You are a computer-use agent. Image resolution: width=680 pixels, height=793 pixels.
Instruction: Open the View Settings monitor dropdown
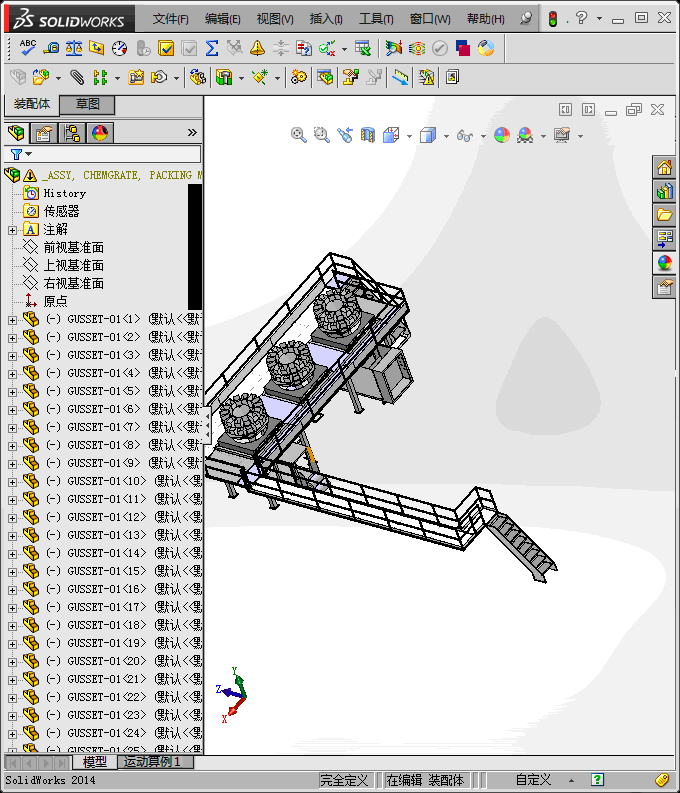coord(580,136)
